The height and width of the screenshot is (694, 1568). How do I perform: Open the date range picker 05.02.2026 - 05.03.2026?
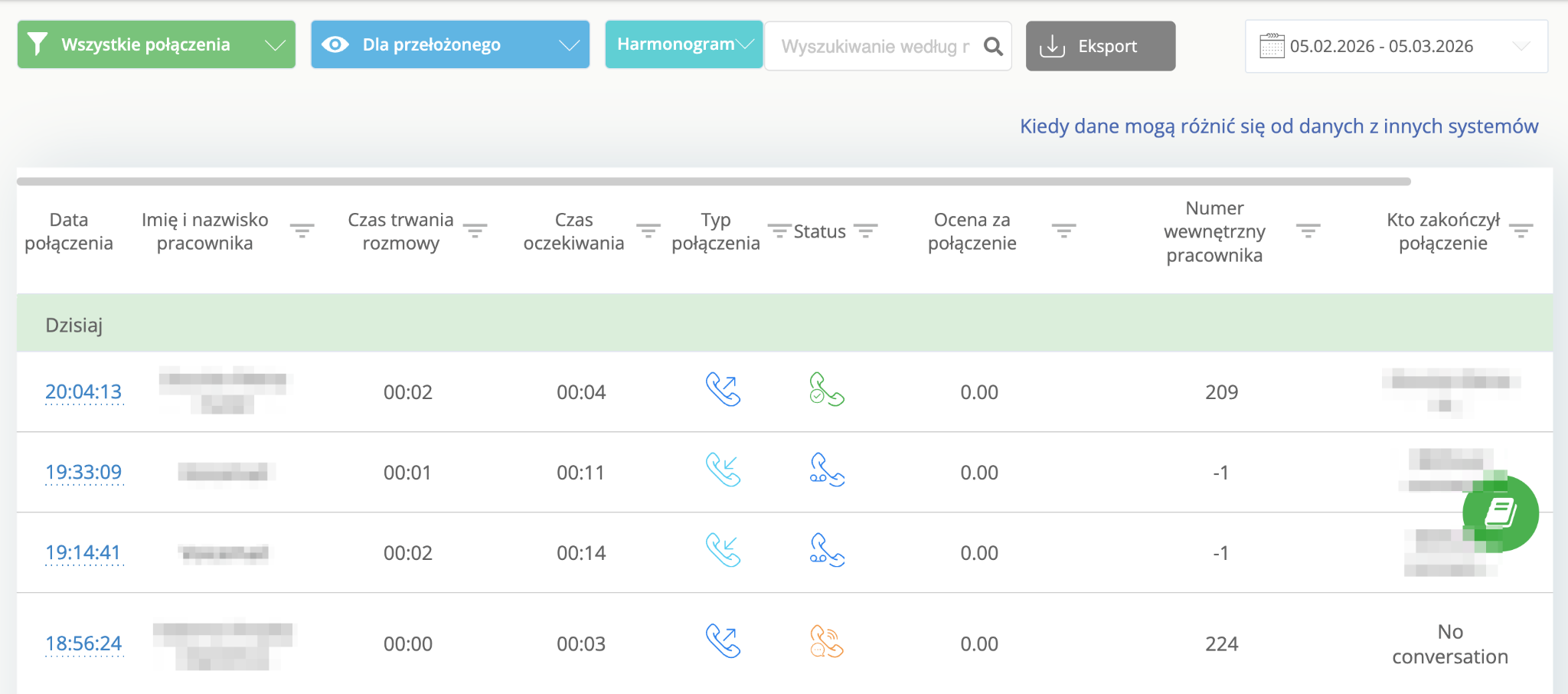click(1396, 47)
